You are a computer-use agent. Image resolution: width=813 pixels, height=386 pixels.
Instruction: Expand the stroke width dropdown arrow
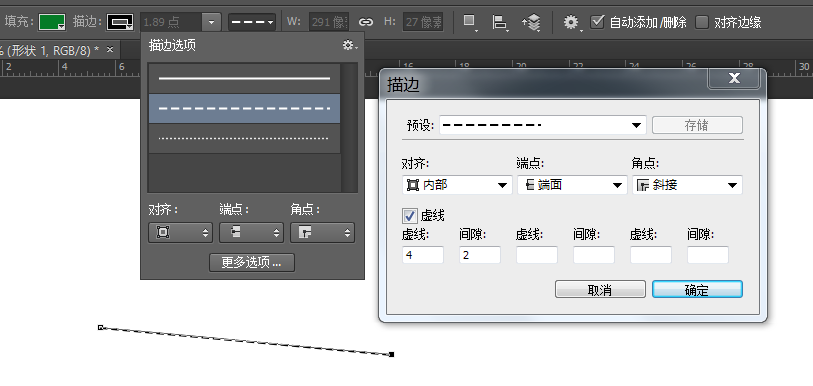point(211,22)
